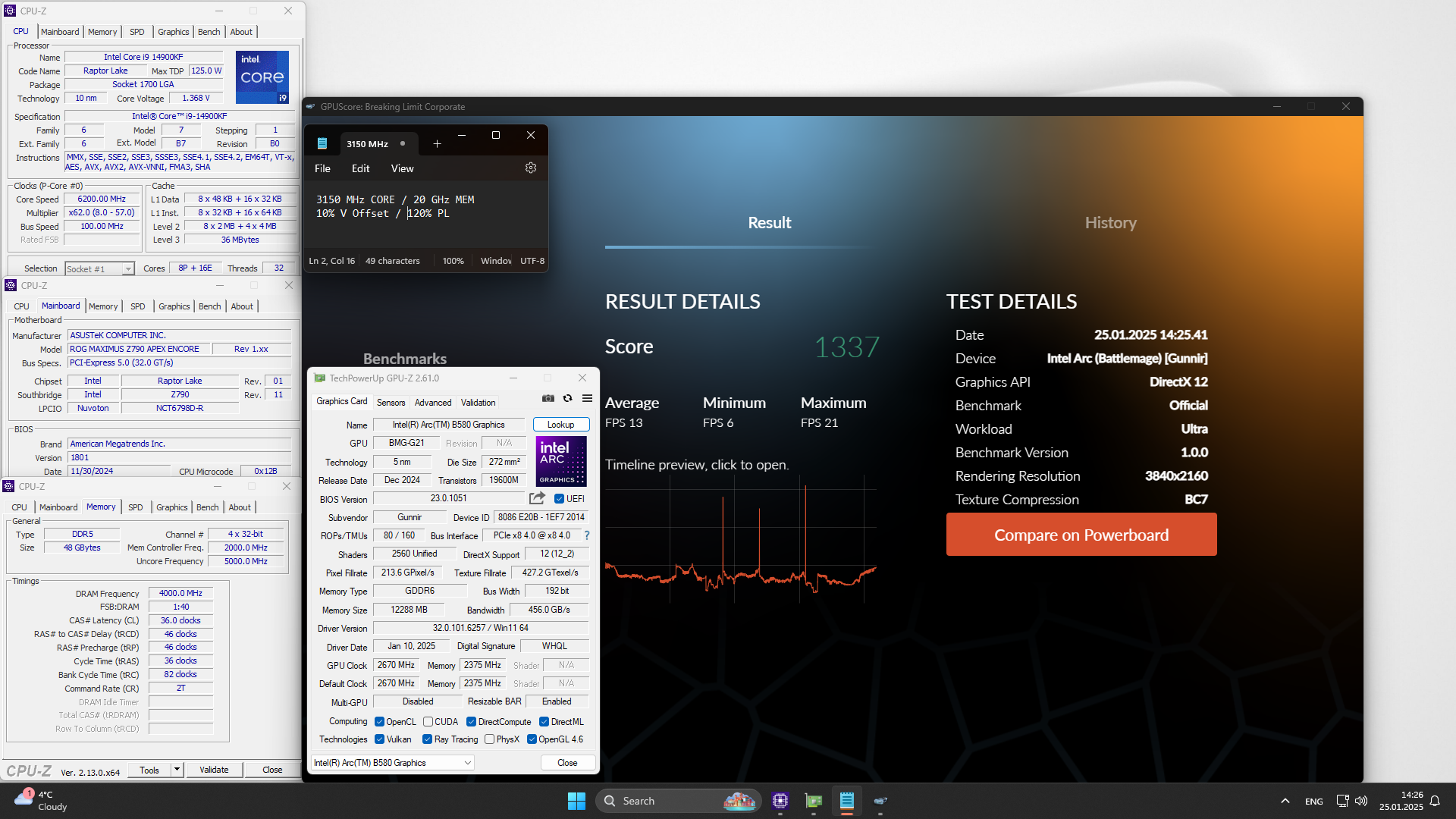Click the Intel Arc Graphics logo in GPU-Z
Viewport: 1456px width, 819px height.
[561, 461]
